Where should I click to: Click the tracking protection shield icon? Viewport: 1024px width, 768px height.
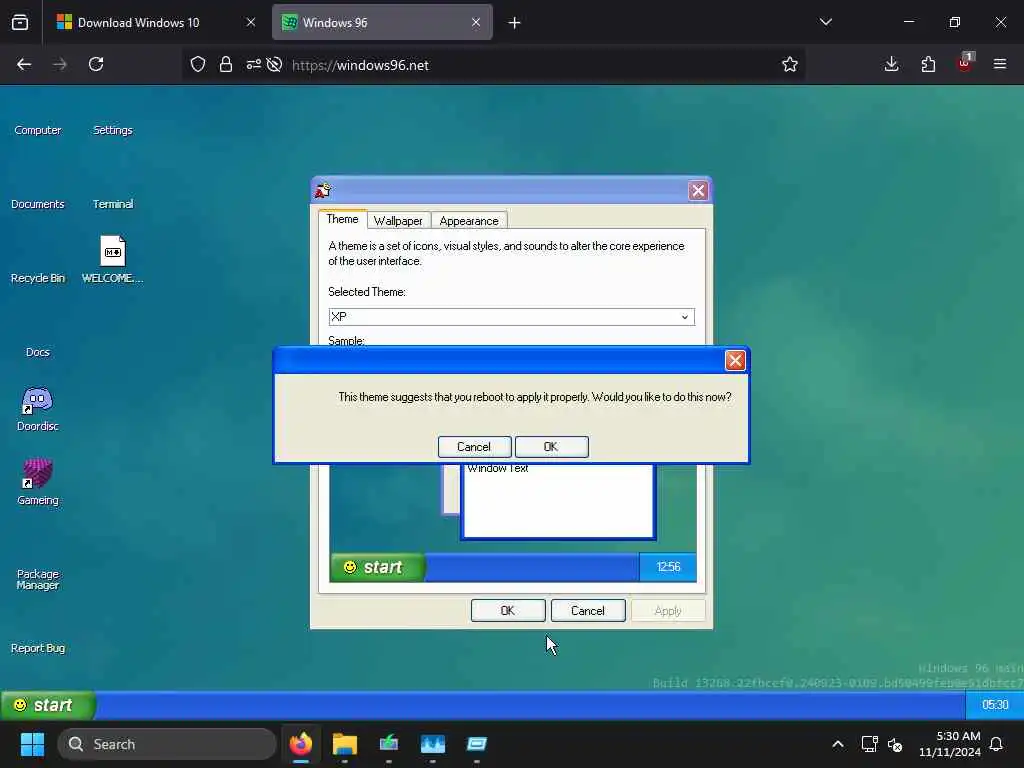point(198,64)
